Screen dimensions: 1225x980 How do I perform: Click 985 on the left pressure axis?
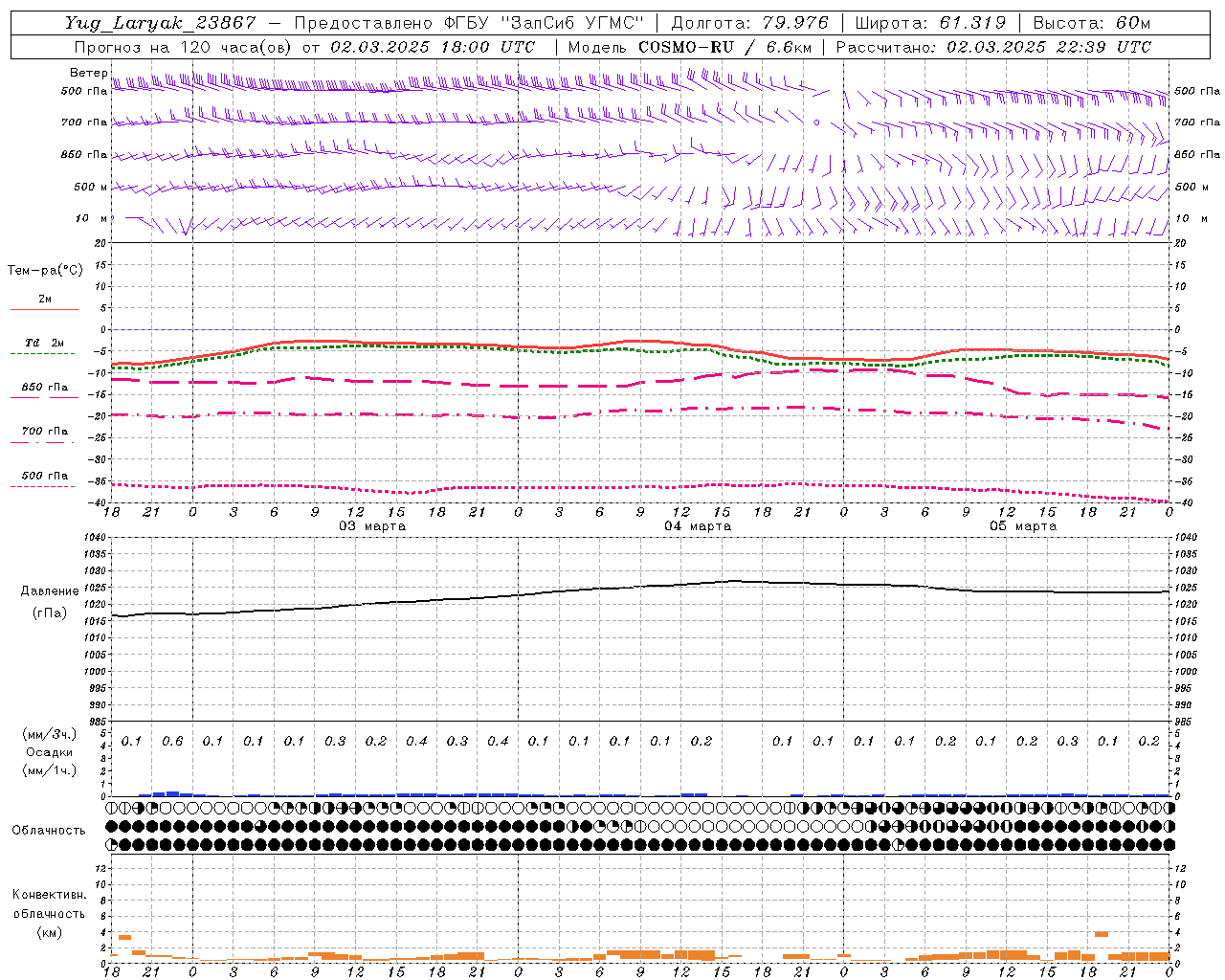96,722
